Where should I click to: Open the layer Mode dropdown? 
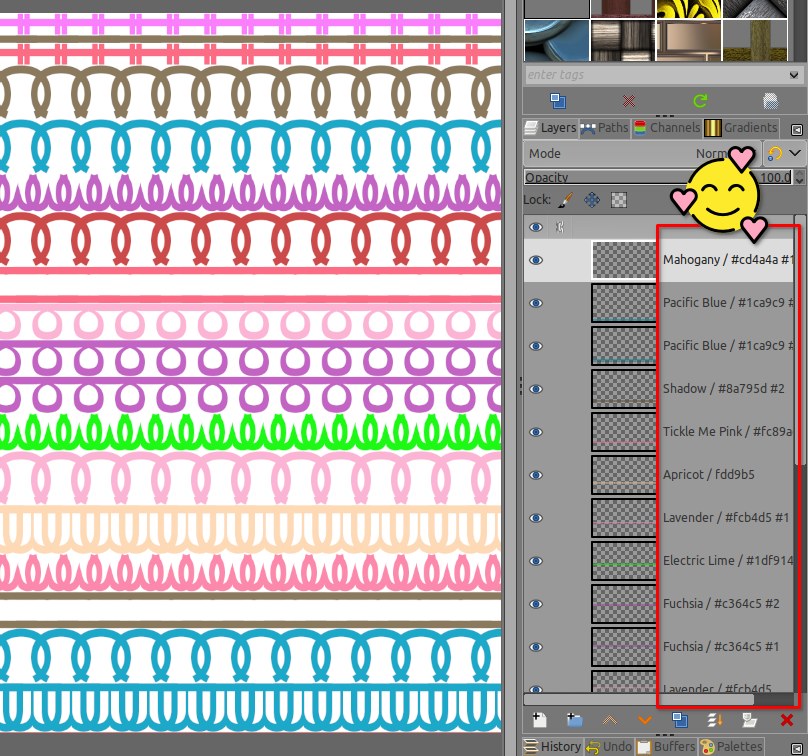[641, 154]
